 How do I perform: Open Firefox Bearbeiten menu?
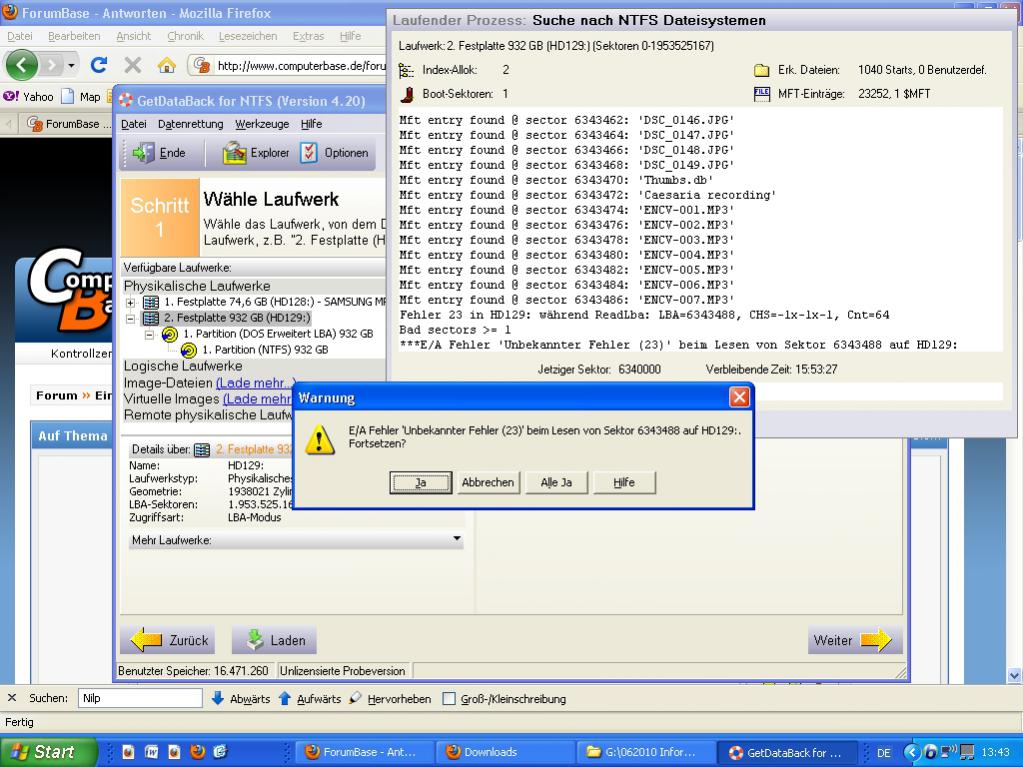pyautogui.click(x=74, y=36)
